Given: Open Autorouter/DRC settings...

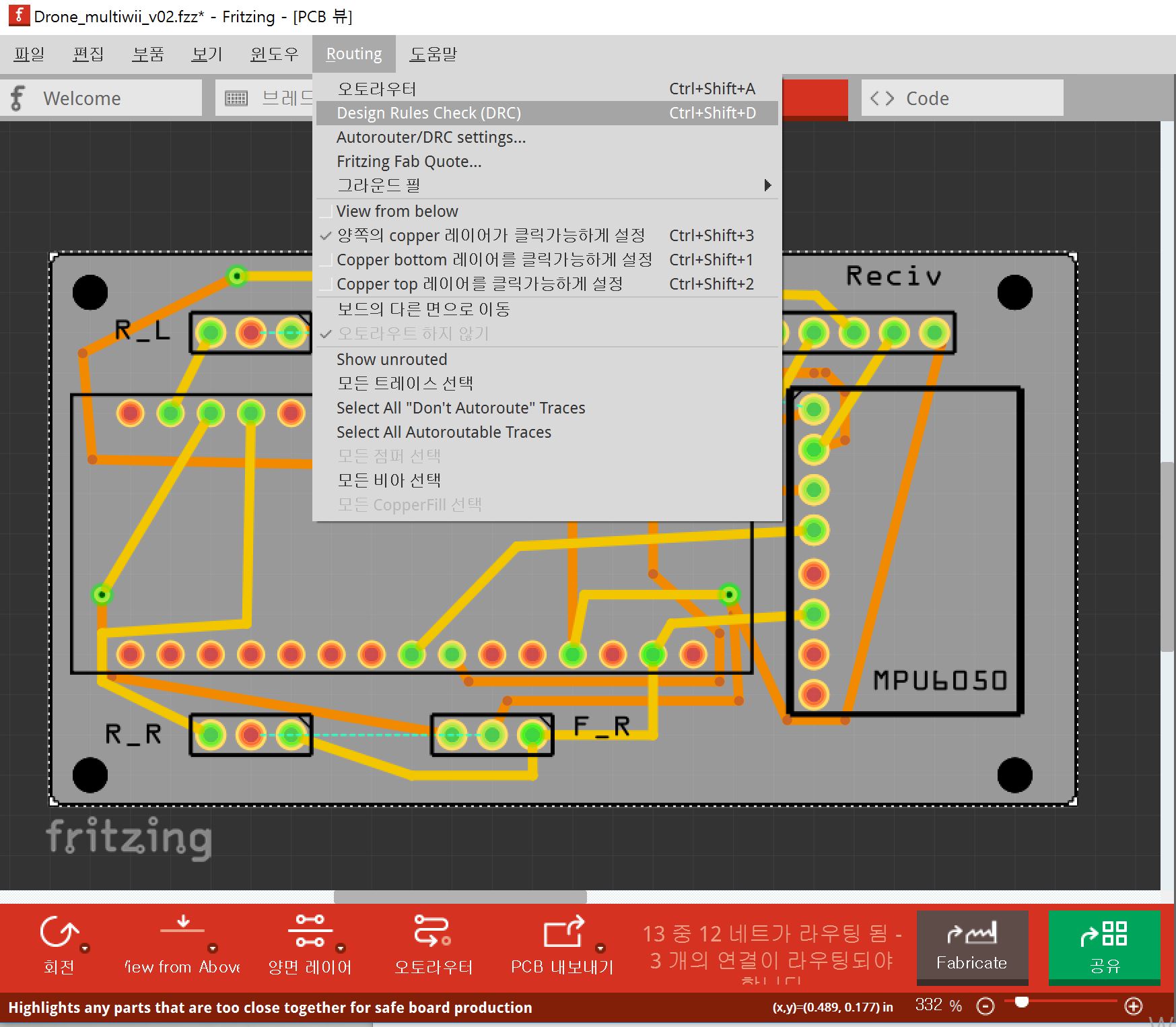Looking at the screenshot, I should 547,137.
